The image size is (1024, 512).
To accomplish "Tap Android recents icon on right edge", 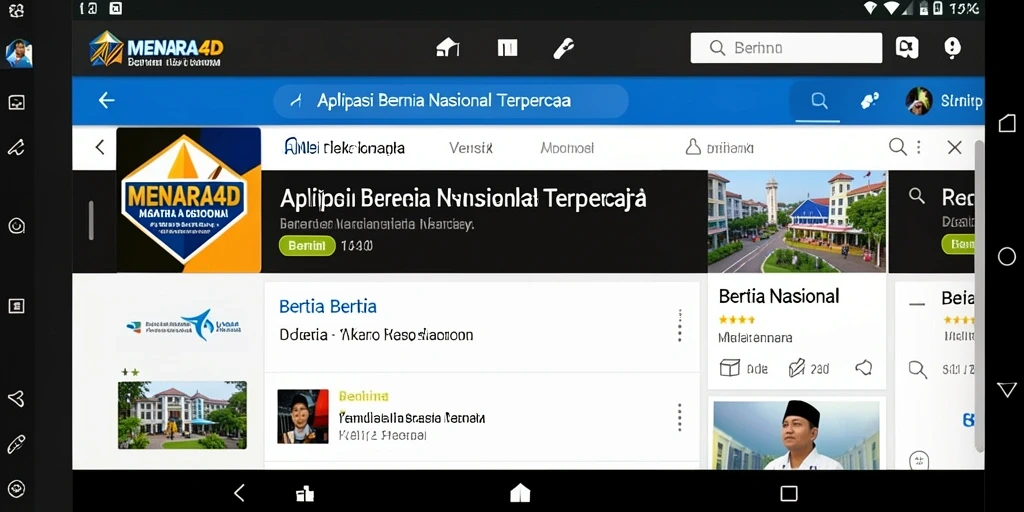I will pos(1007,123).
